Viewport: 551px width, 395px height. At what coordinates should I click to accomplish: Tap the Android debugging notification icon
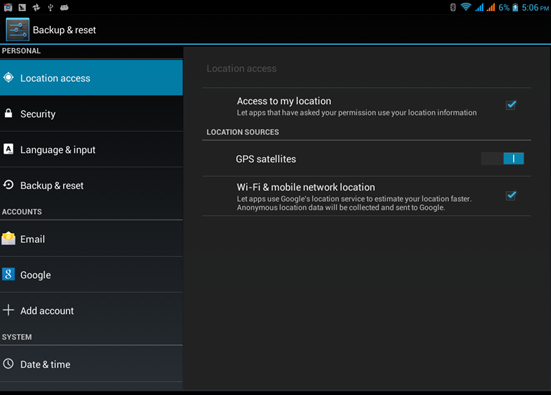[x=64, y=7]
